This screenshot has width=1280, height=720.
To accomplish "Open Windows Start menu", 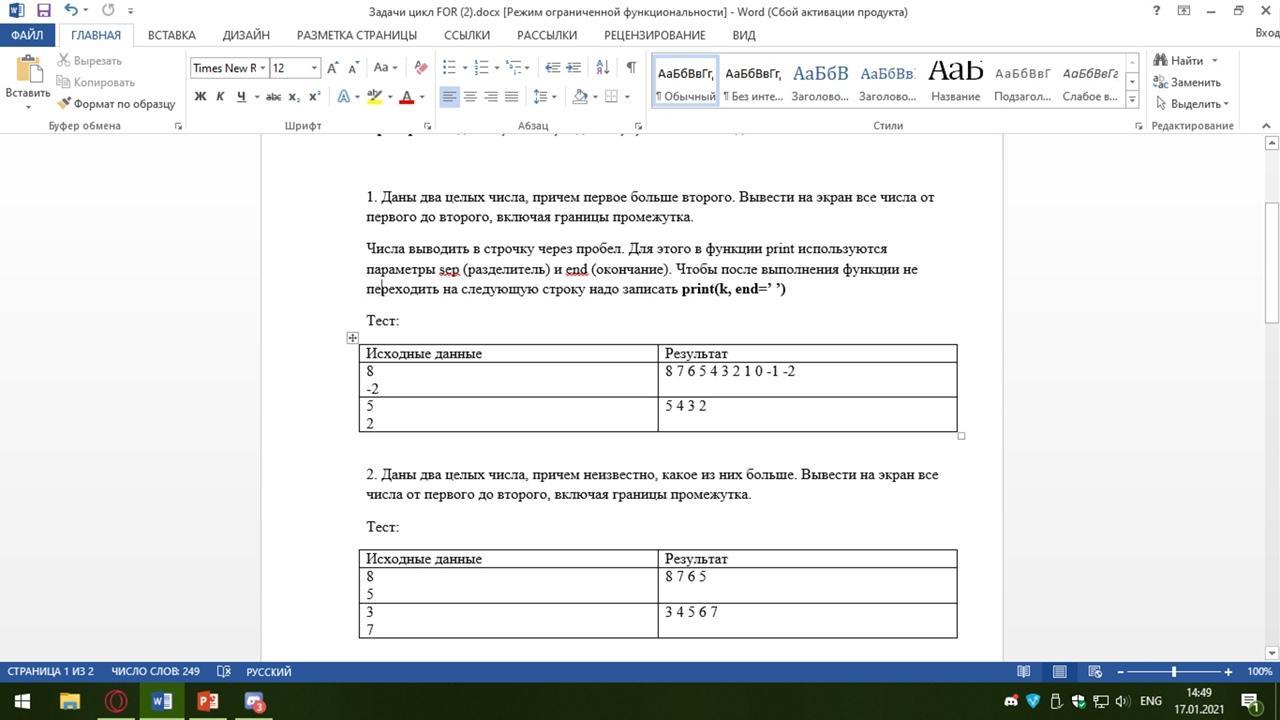I will tap(21, 701).
